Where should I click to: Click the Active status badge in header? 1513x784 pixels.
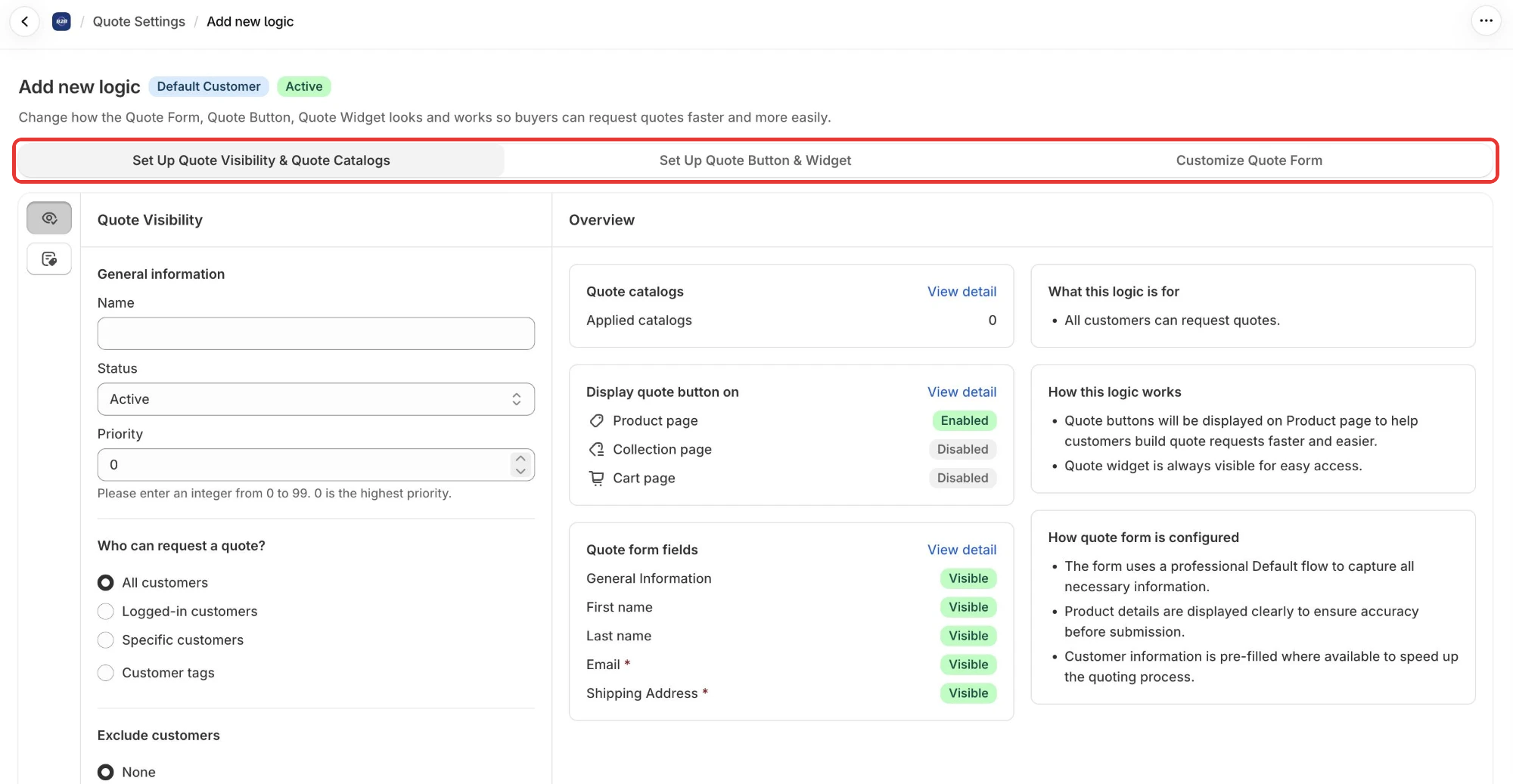tap(304, 86)
